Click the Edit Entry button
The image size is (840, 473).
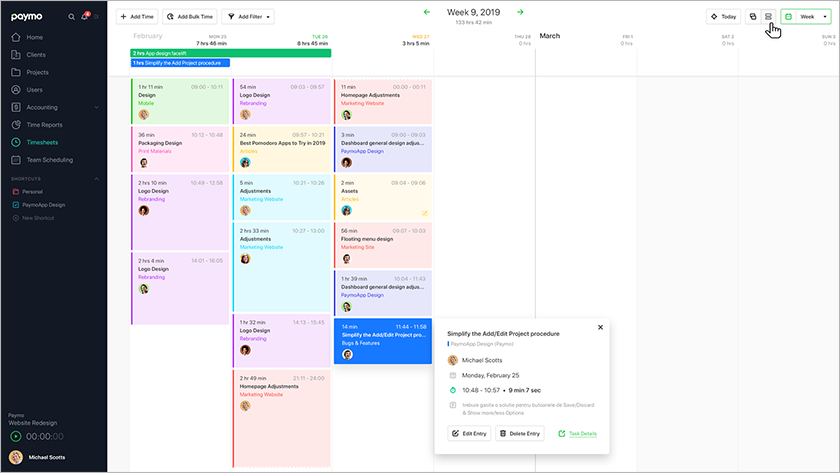[x=469, y=433]
